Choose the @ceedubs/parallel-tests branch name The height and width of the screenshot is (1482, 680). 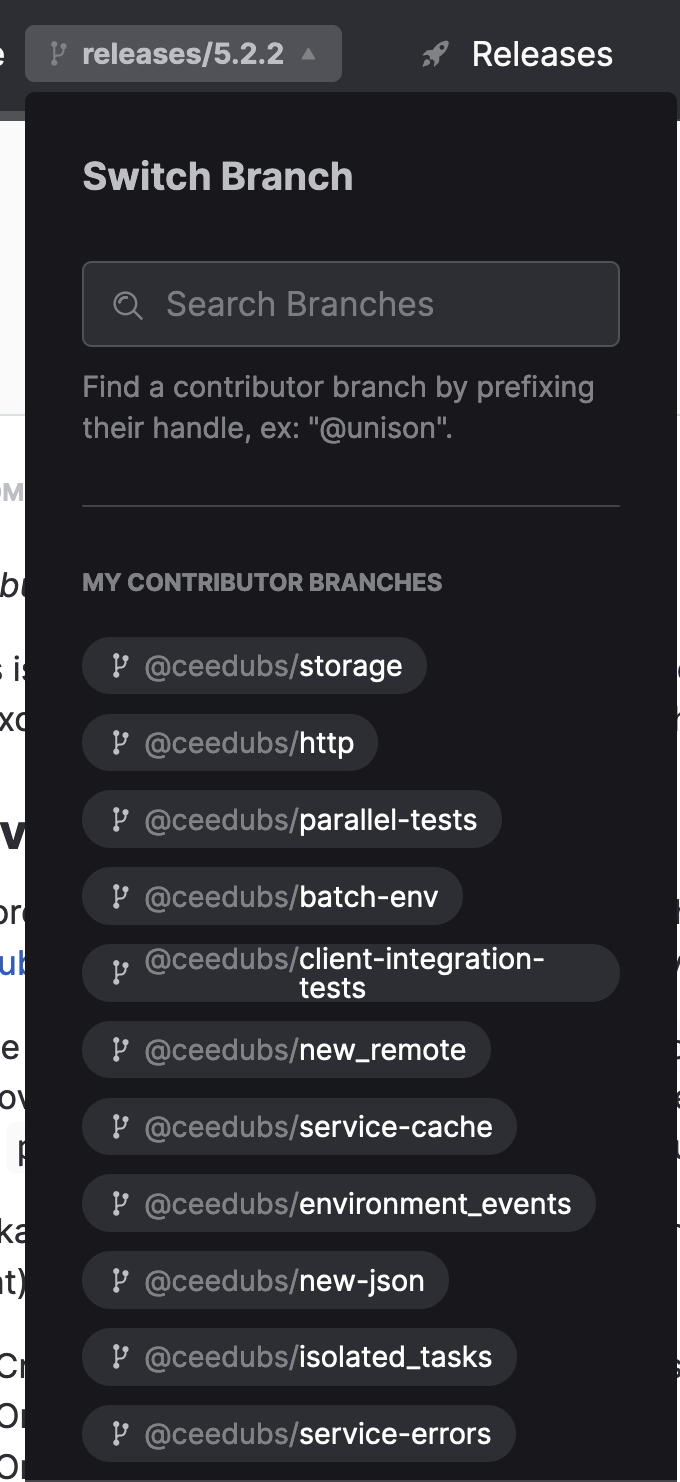[x=310, y=820]
